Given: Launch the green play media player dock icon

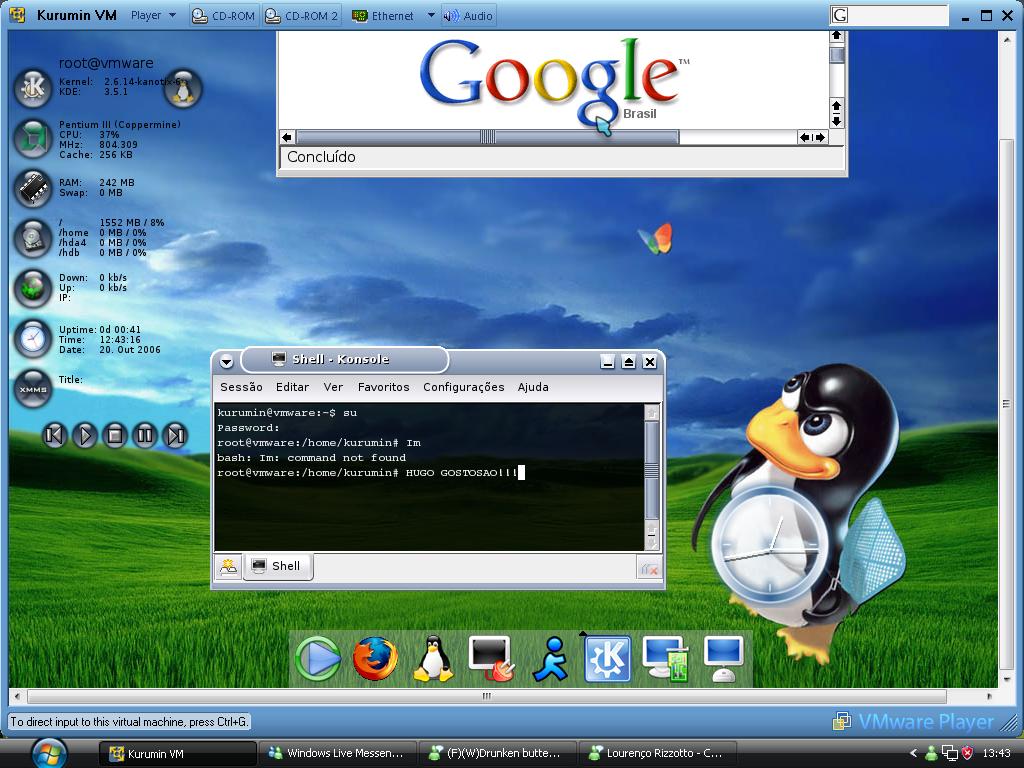Looking at the screenshot, I should point(318,658).
